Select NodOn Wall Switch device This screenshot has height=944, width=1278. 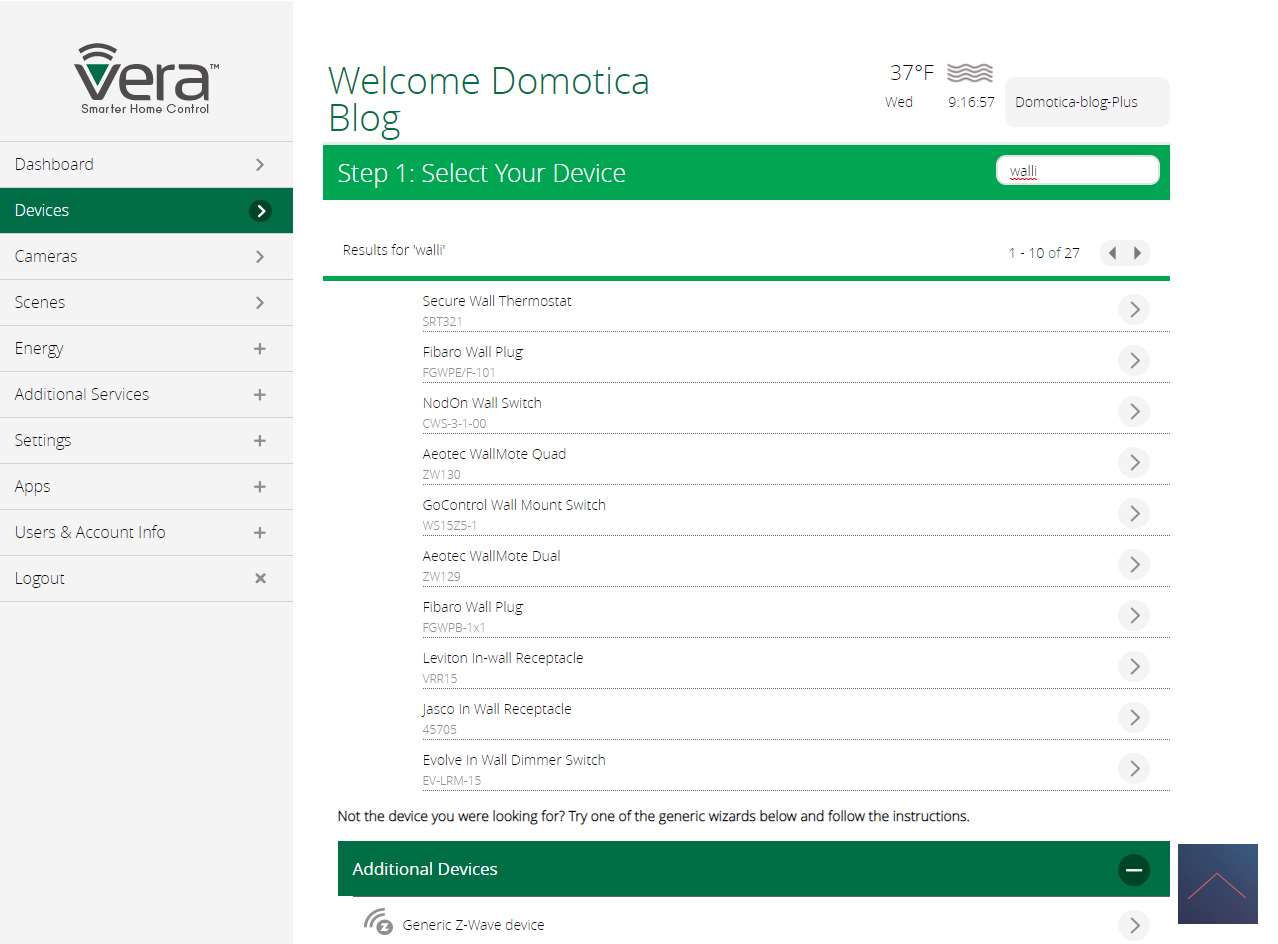click(x=482, y=403)
